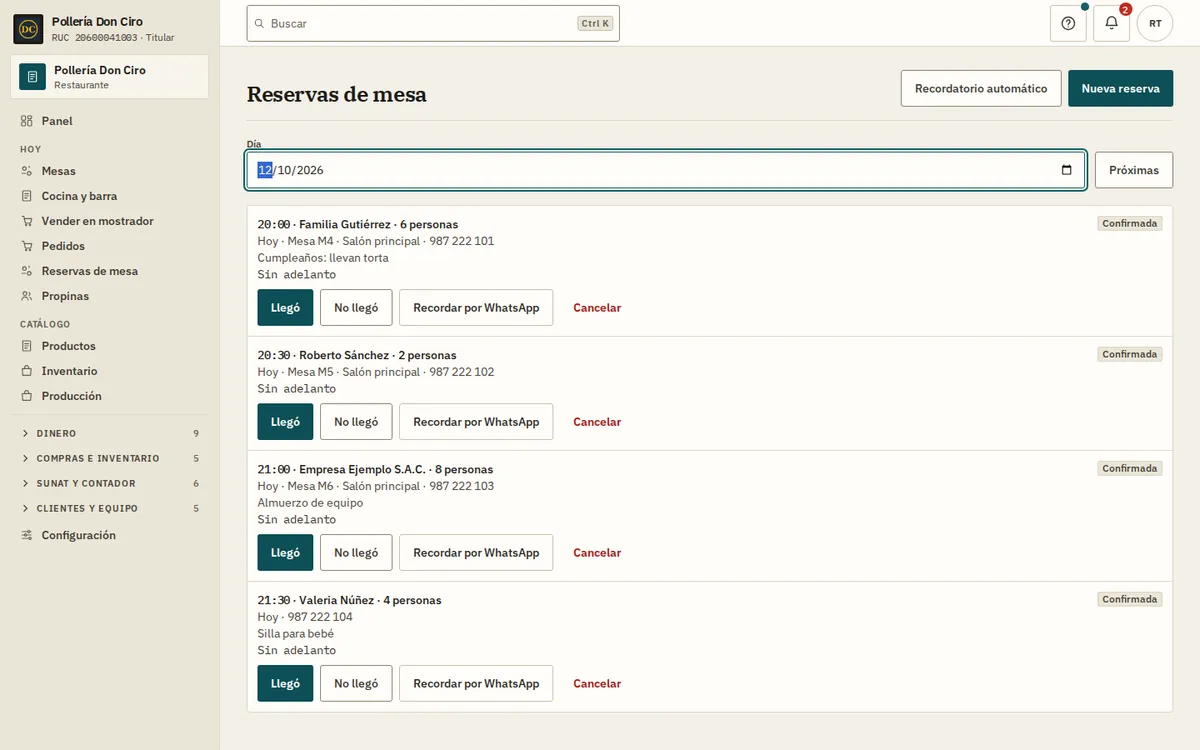The image size is (1200, 750).
Task: Send WhatsApp reminder to Empresa Ejemplo S.A.C.
Action: [x=476, y=553]
